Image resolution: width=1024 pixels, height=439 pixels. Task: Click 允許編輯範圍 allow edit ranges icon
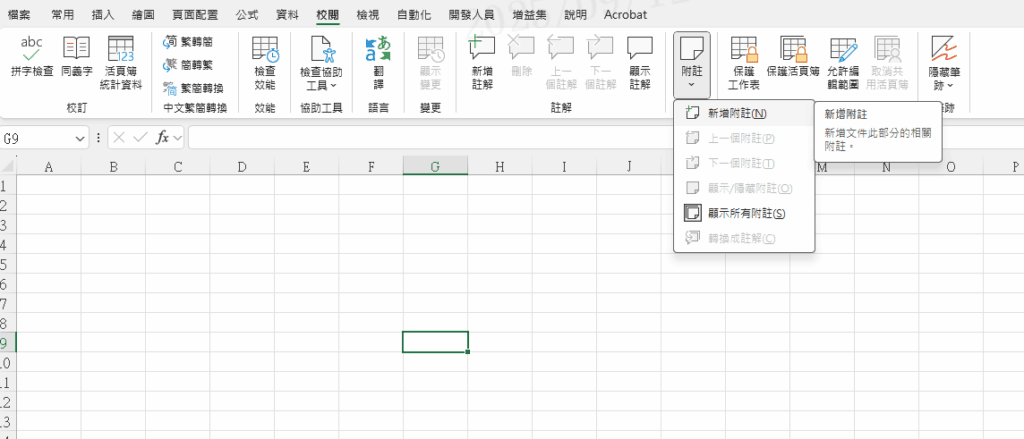click(x=843, y=57)
